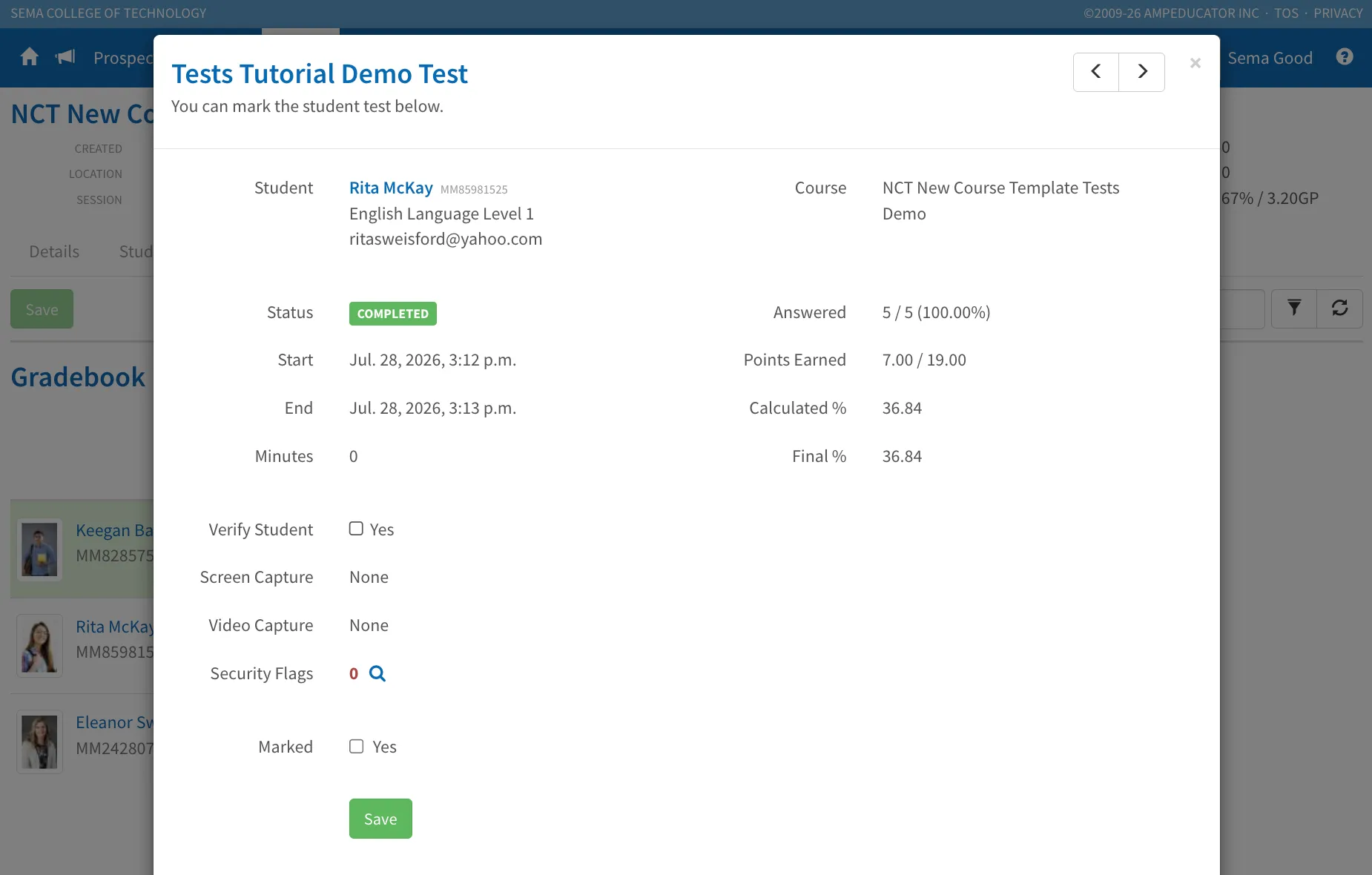The height and width of the screenshot is (875, 1372).
Task: Open the Prospects menu item
Action: [123, 58]
